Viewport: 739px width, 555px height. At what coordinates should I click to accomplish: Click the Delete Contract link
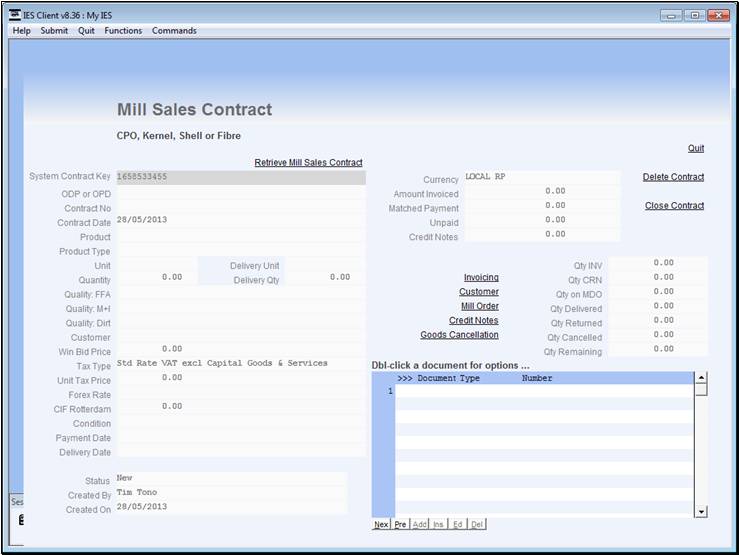pyautogui.click(x=673, y=177)
